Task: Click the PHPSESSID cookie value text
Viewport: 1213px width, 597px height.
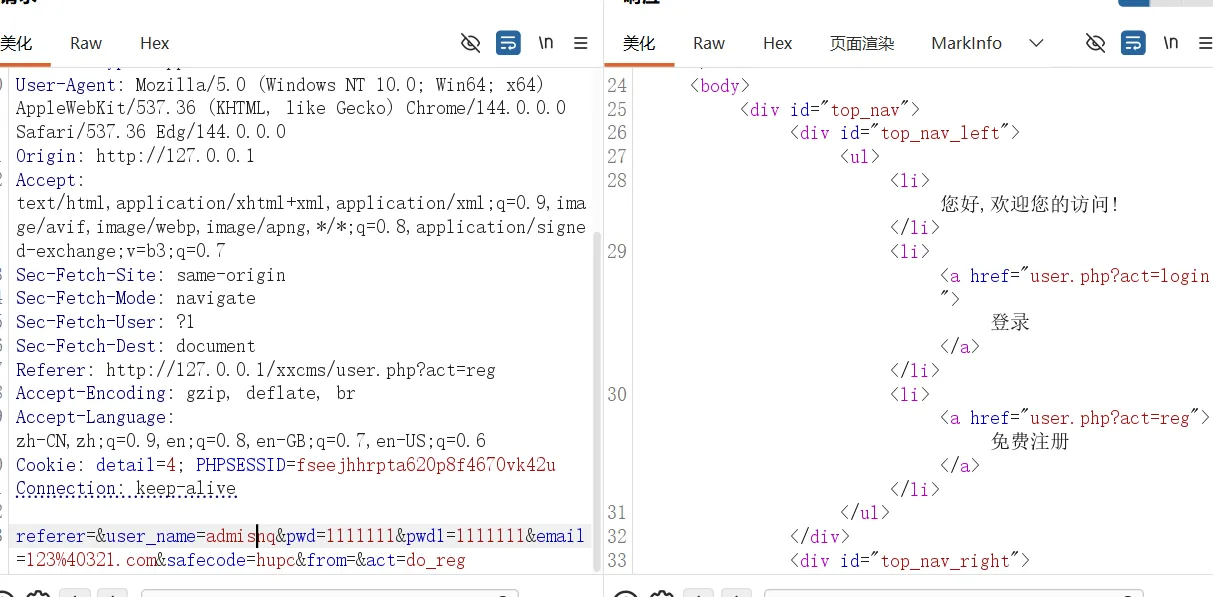Action: [x=426, y=465]
